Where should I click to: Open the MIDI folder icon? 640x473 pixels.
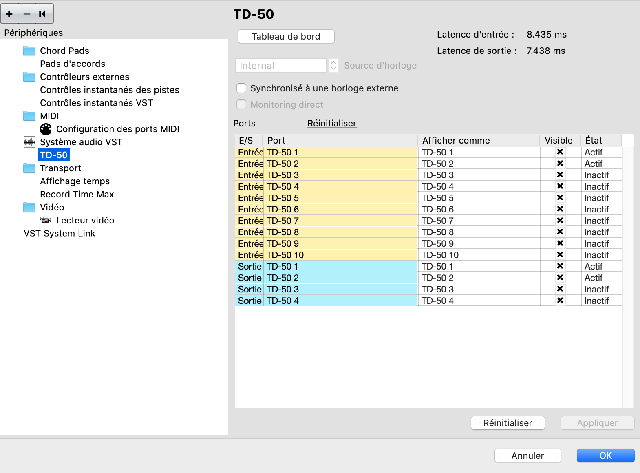click(x=29, y=116)
